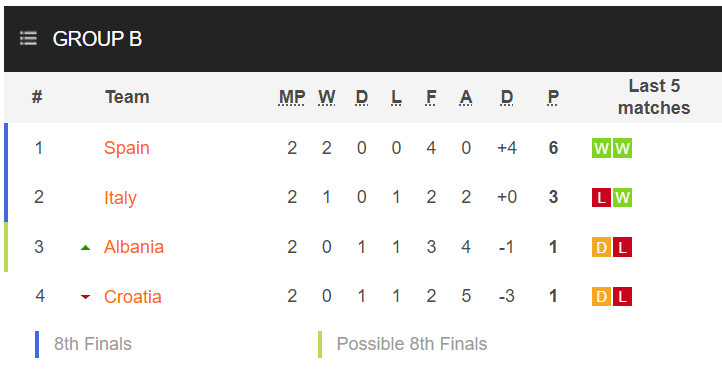The image size is (722, 371).
Task: Click the GROUP B title text
Action: pyautogui.click(x=97, y=39)
